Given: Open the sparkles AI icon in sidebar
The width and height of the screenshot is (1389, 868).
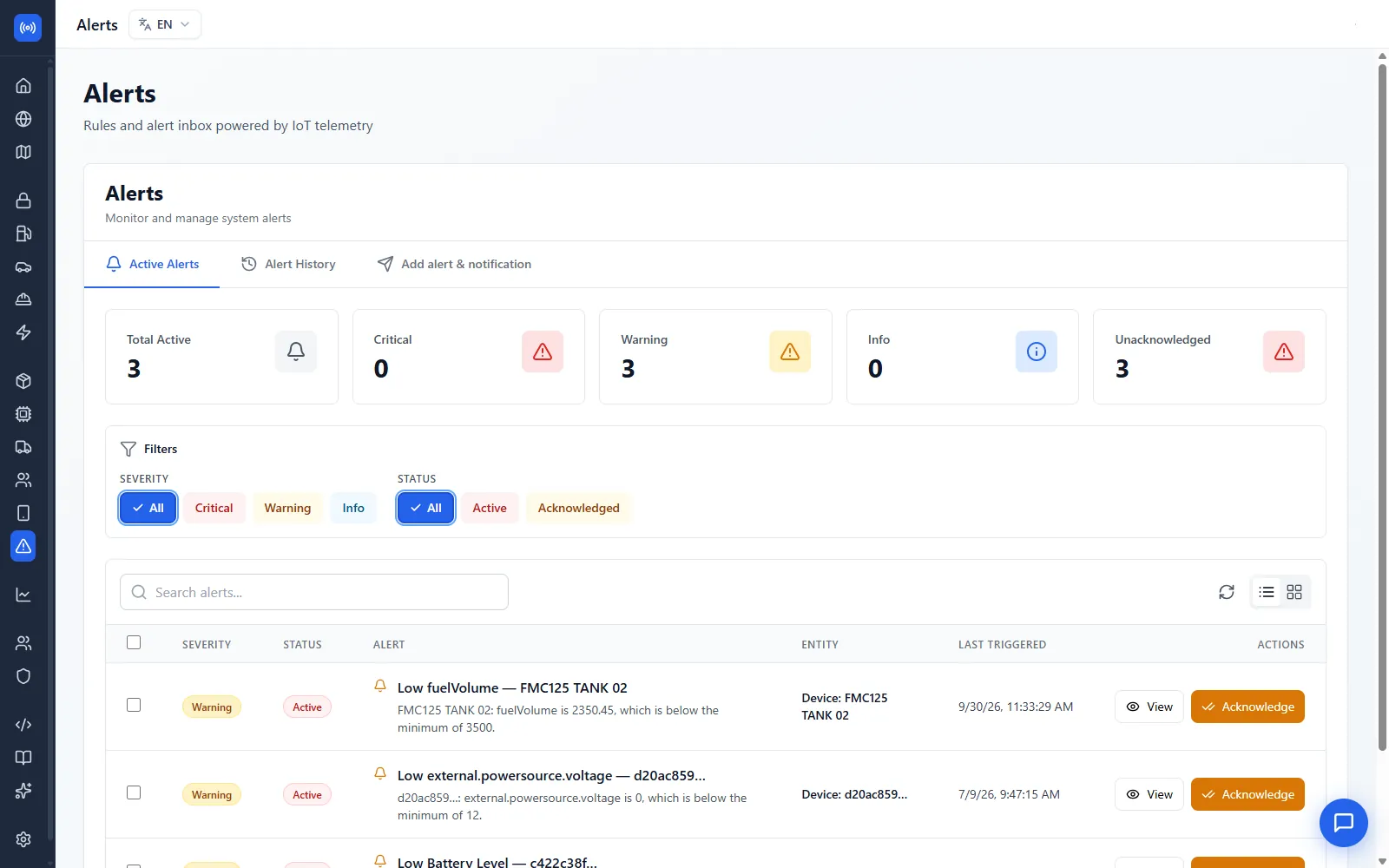Looking at the screenshot, I should coord(23,791).
